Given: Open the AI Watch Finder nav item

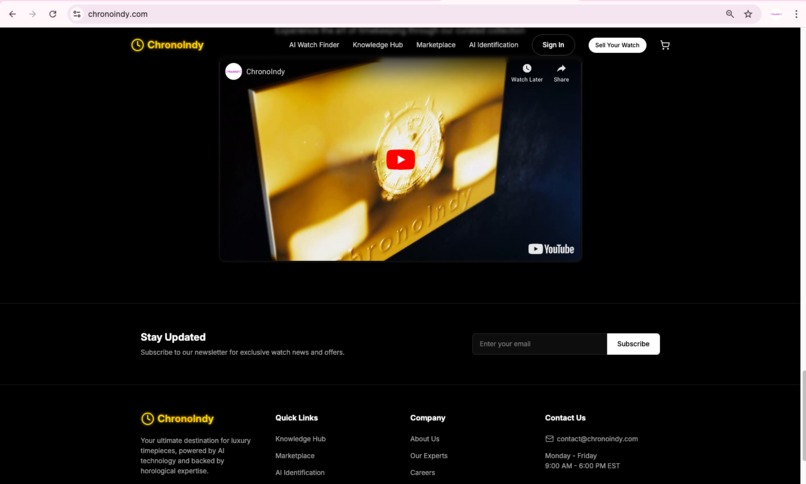Looking at the screenshot, I should click(314, 45).
